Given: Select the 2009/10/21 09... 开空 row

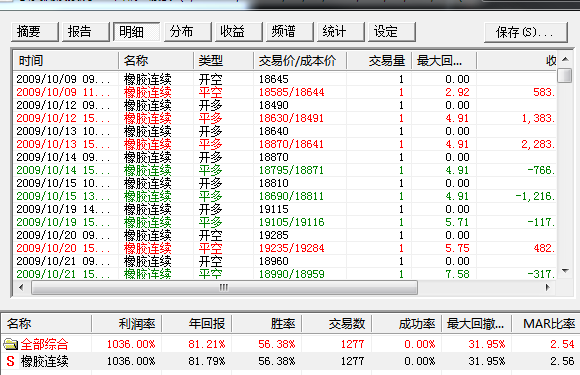Looking at the screenshot, I should point(285,261).
